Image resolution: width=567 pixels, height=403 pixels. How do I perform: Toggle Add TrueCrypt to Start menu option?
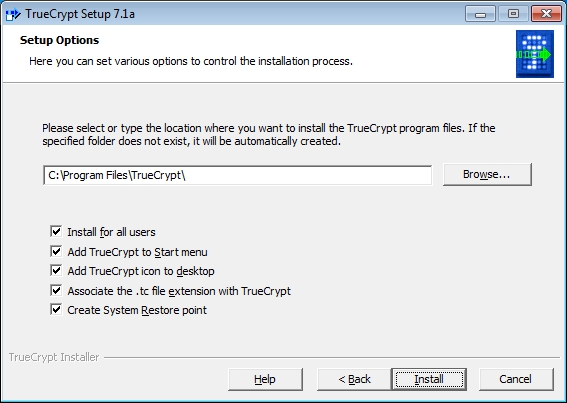pos(56,251)
